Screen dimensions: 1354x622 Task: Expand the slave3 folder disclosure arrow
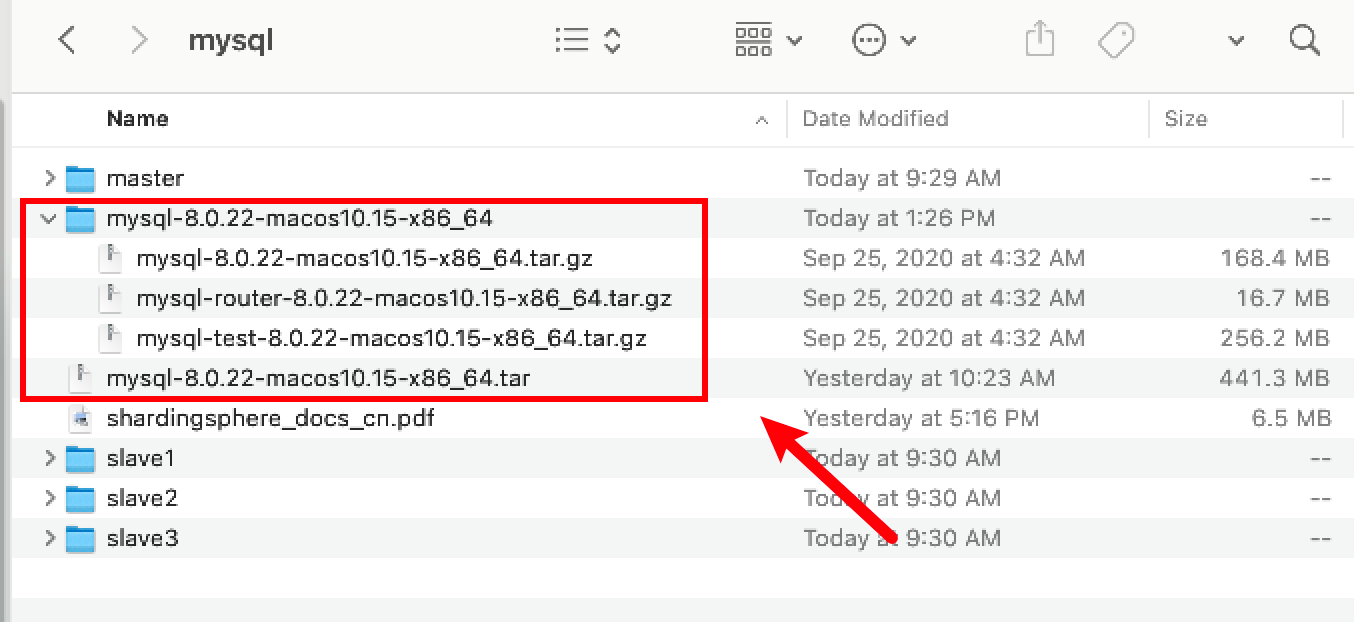point(49,538)
